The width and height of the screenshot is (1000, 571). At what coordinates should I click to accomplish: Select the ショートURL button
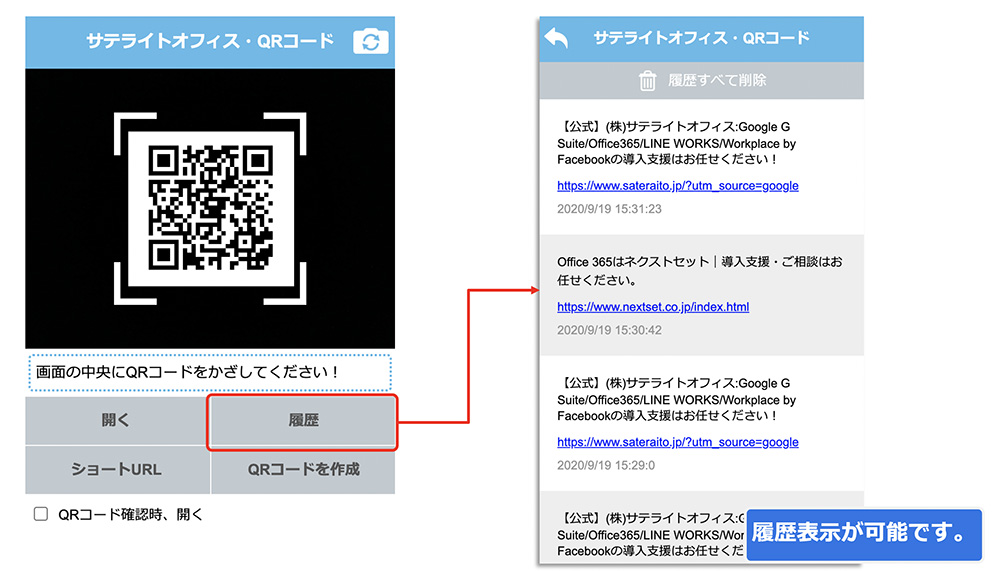117,470
